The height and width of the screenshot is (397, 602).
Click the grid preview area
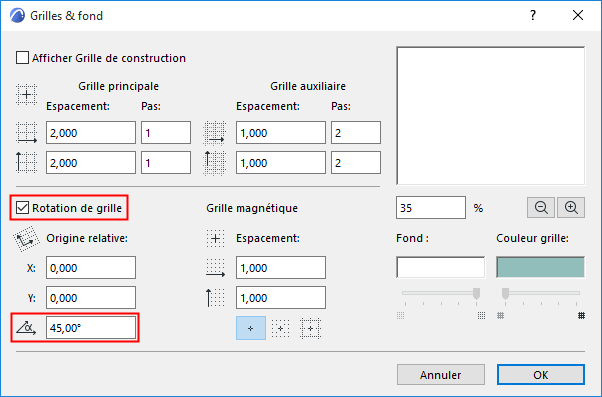(491, 116)
